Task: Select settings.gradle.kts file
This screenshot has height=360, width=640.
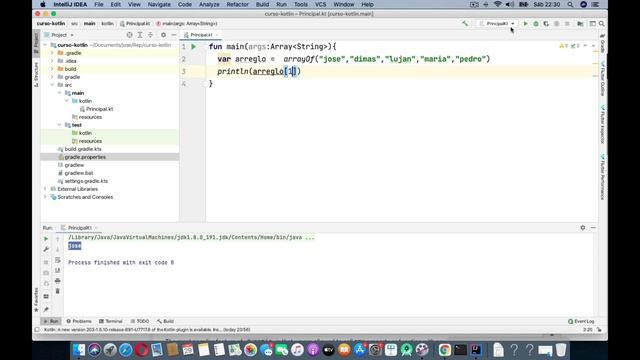Action: pyautogui.click(x=83, y=181)
